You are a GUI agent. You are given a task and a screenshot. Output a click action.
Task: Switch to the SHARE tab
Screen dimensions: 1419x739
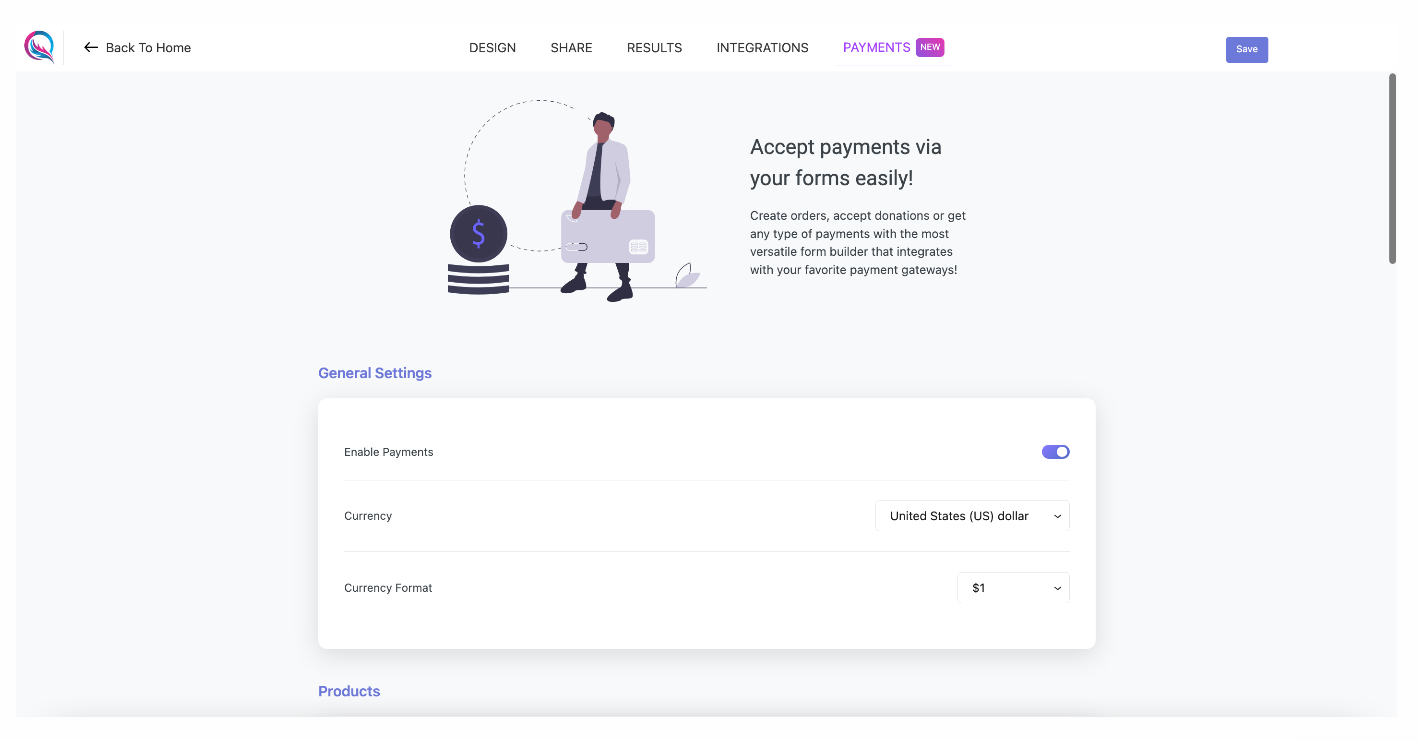click(x=572, y=47)
